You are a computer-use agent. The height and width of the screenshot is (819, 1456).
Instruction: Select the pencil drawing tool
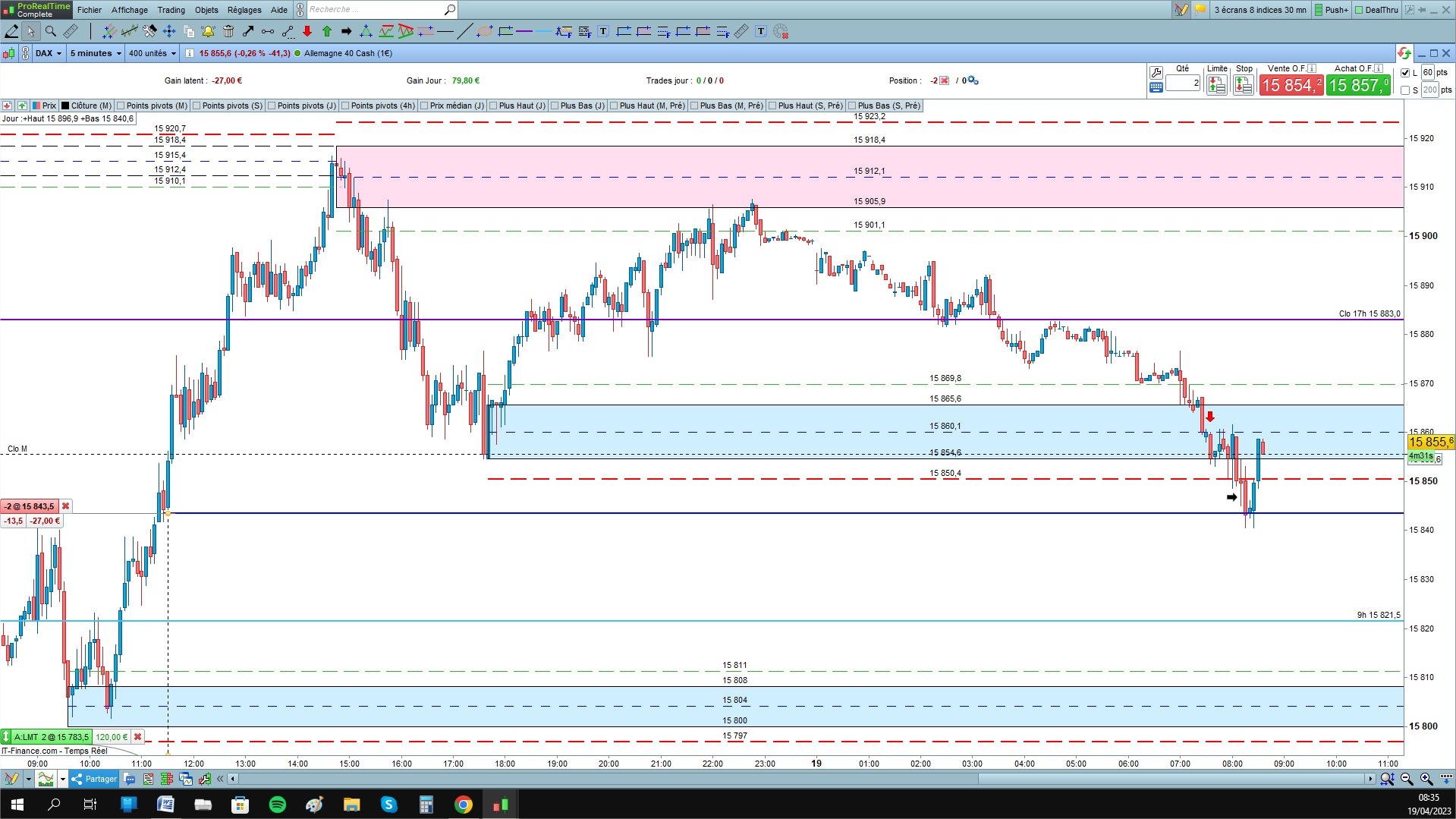(x=11, y=31)
